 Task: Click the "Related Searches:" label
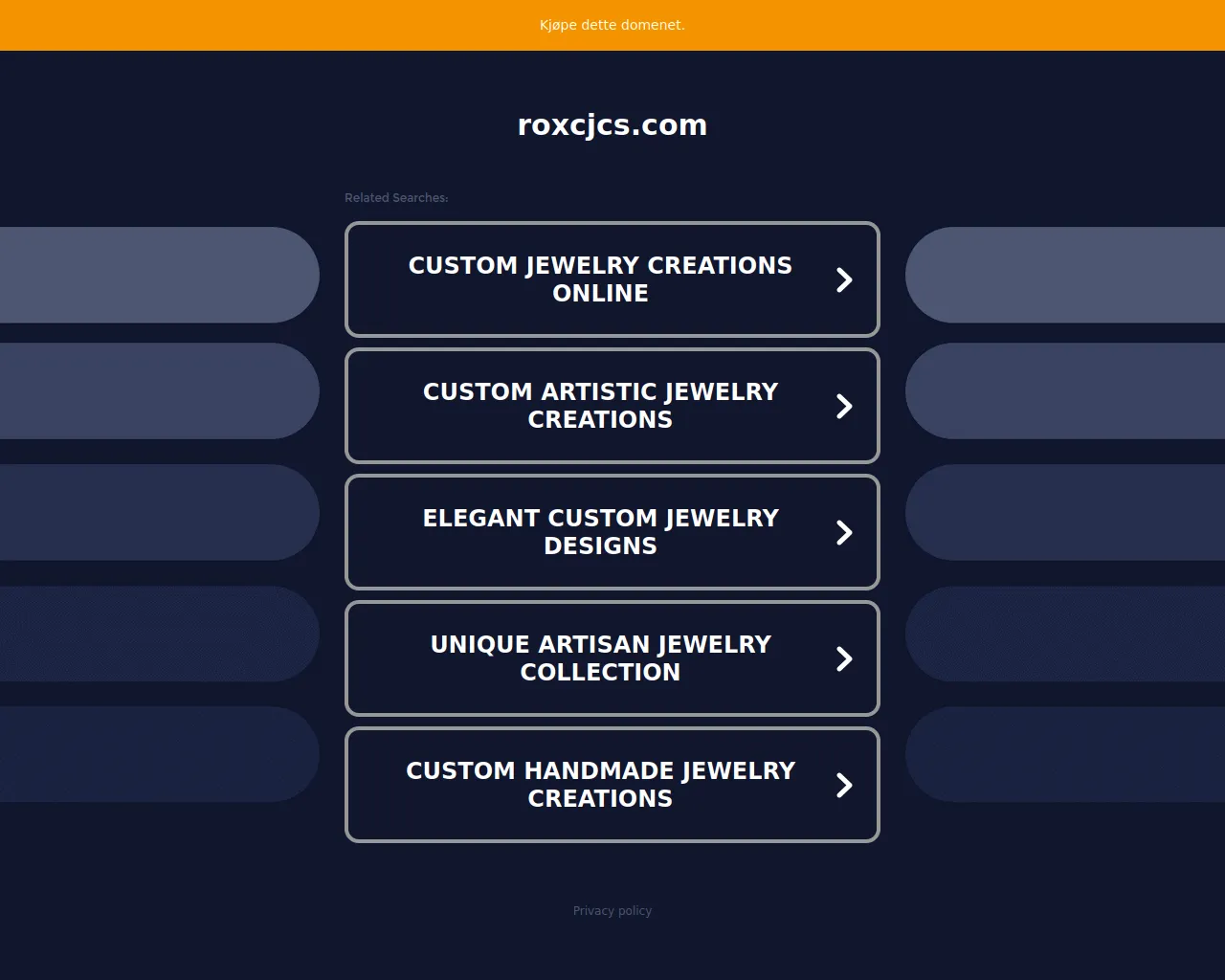coord(396,198)
